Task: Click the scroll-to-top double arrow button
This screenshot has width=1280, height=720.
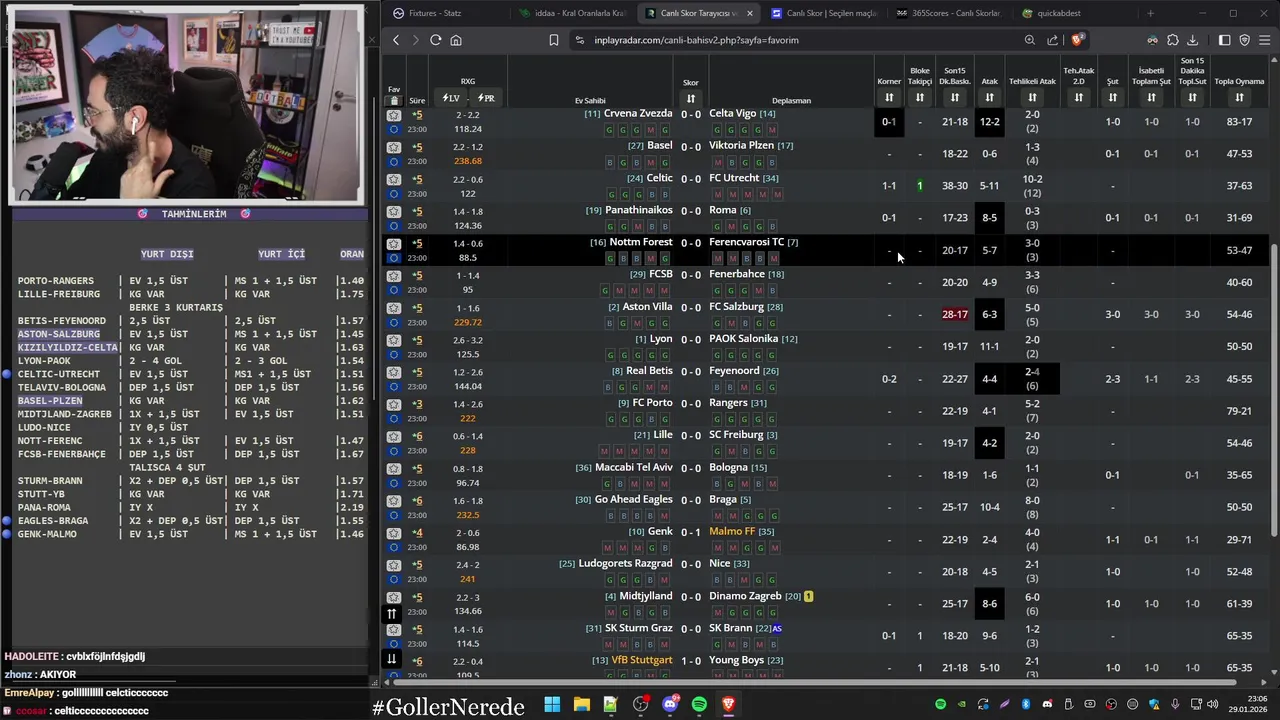Action: tap(392, 613)
